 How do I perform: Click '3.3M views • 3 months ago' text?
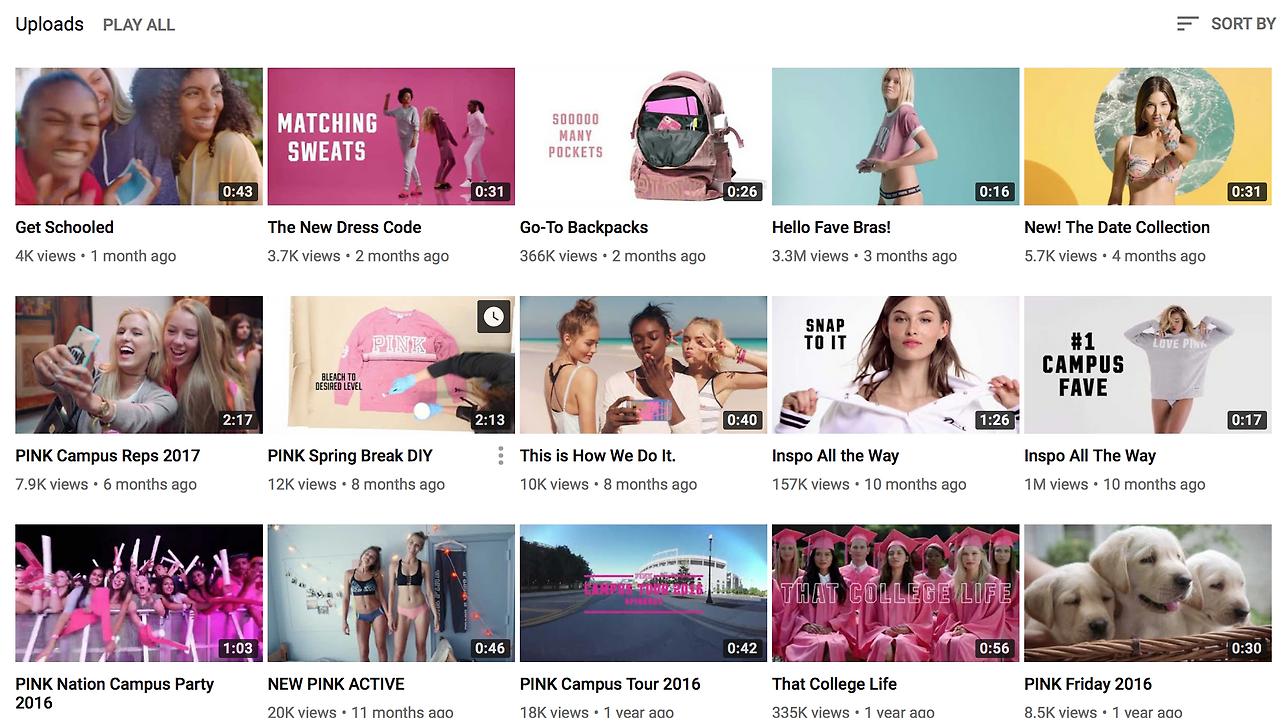click(x=864, y=256)
